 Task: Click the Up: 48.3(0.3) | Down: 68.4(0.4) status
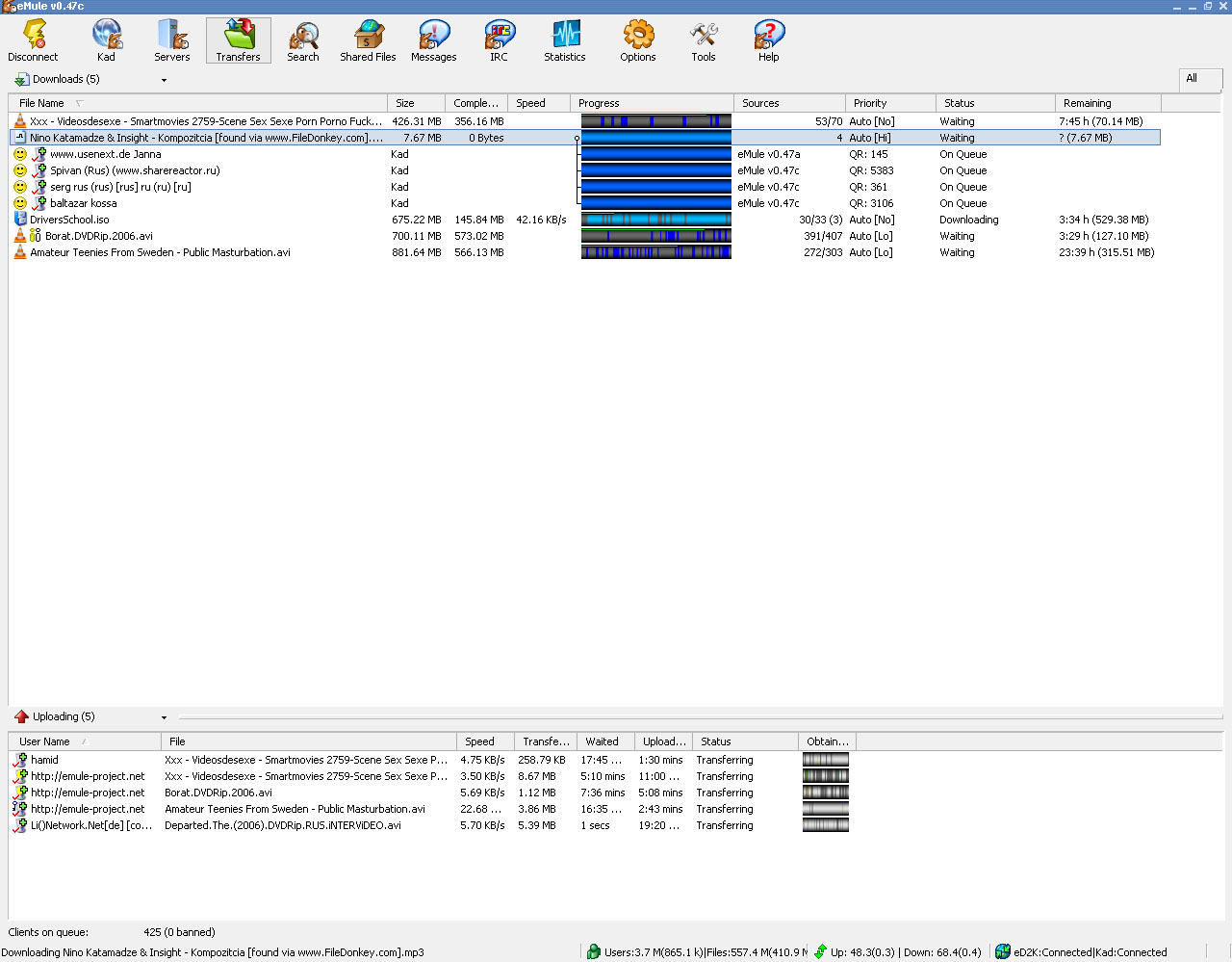click(906, 952)
